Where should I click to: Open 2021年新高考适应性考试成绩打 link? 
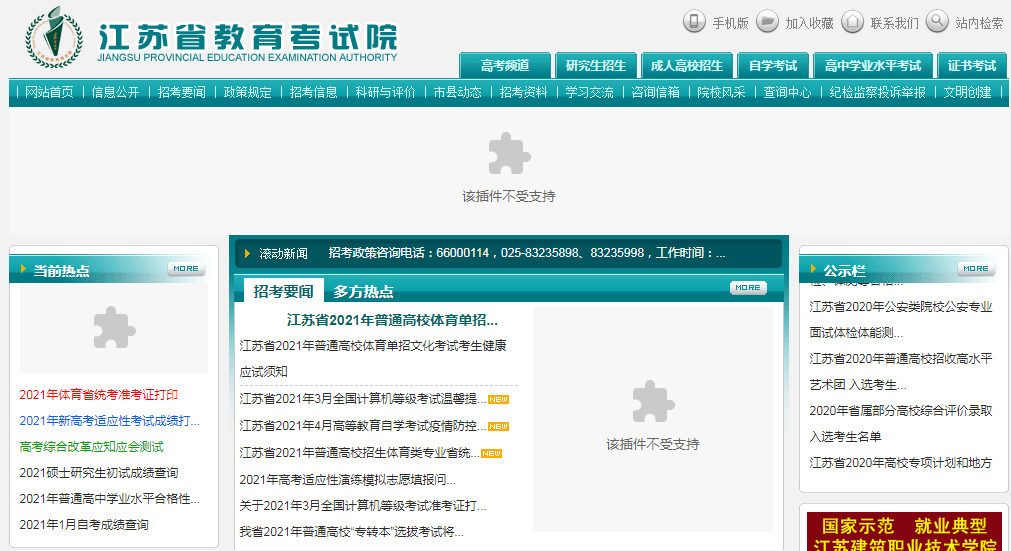point(110,421)
